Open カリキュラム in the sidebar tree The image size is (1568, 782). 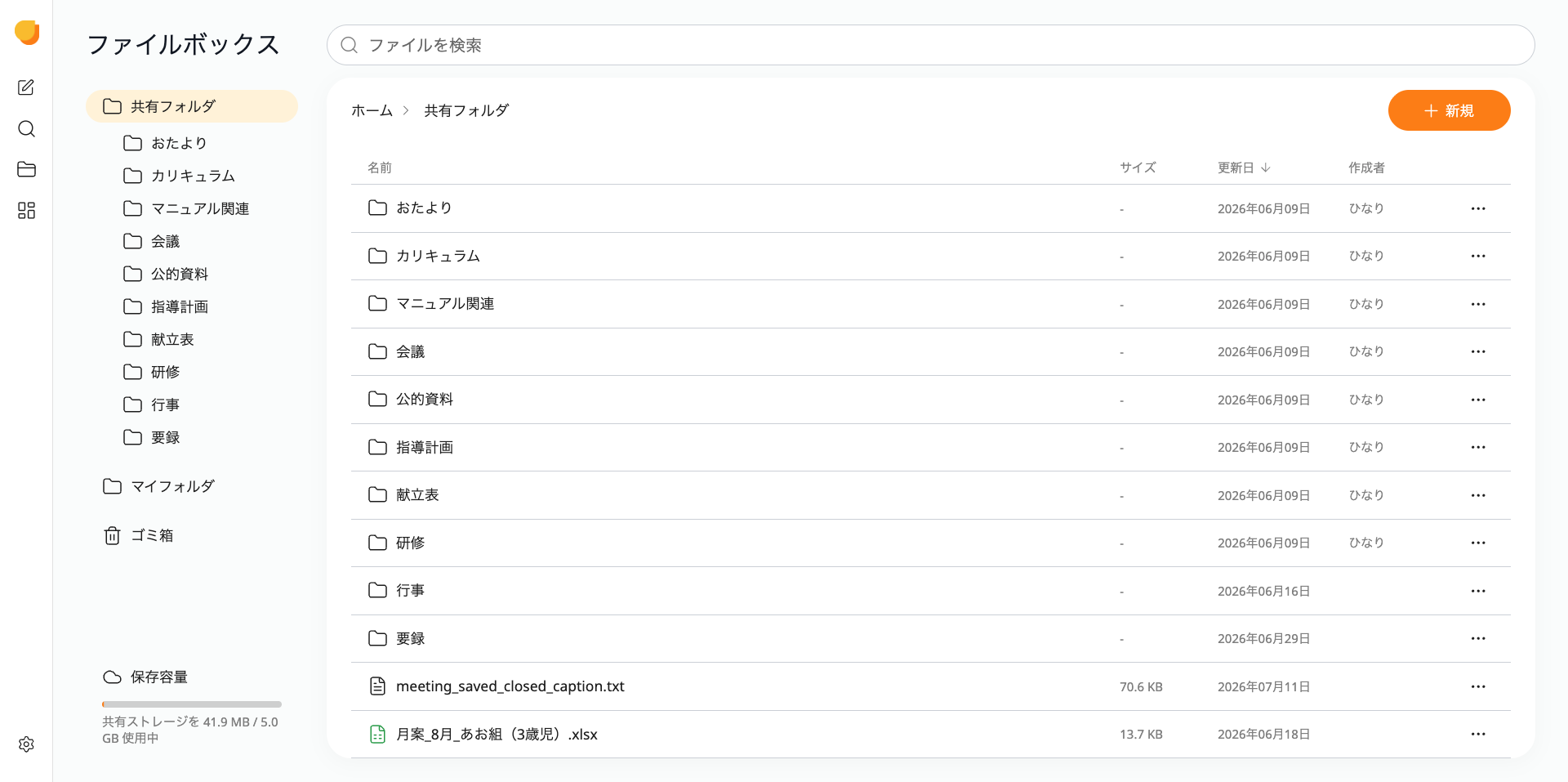193,176
